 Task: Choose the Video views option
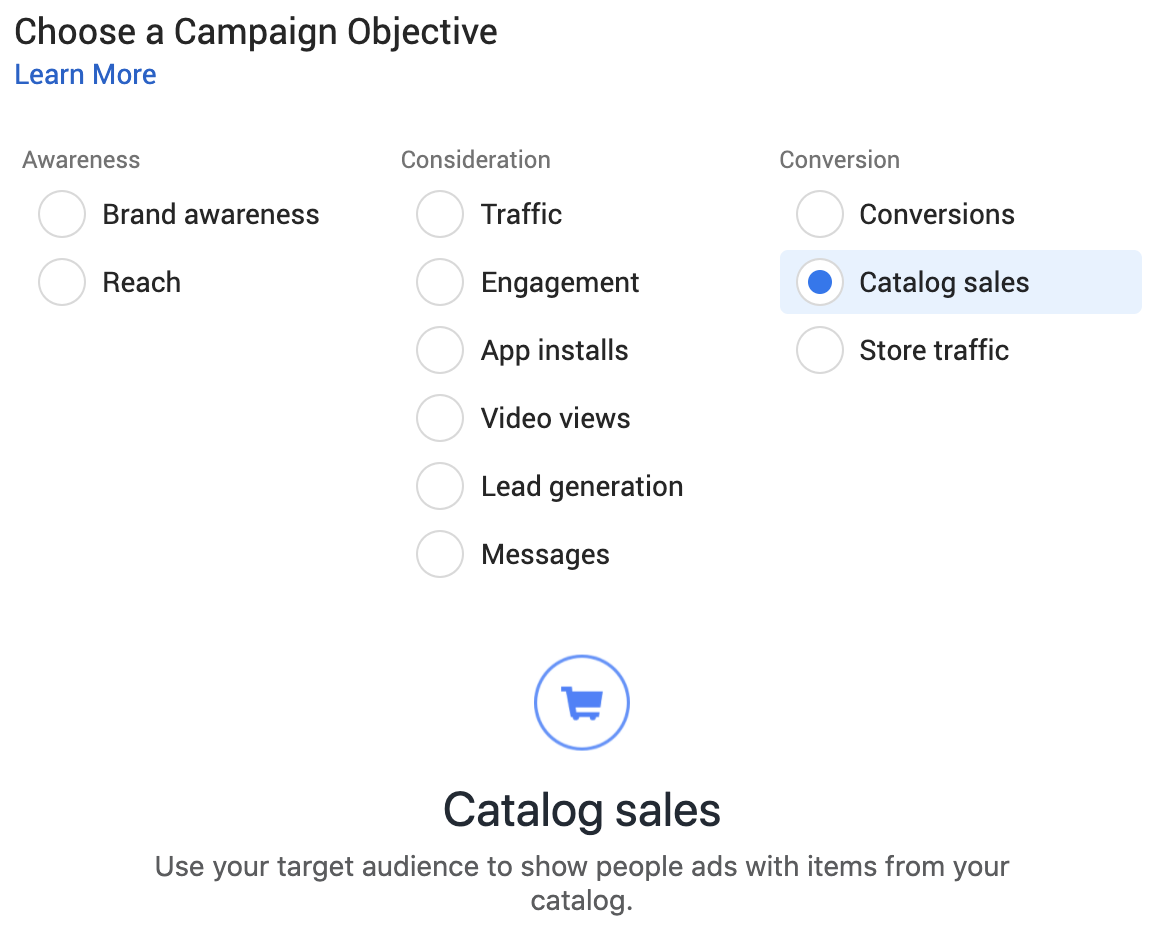pyautogui.click(x=440, y=419)
